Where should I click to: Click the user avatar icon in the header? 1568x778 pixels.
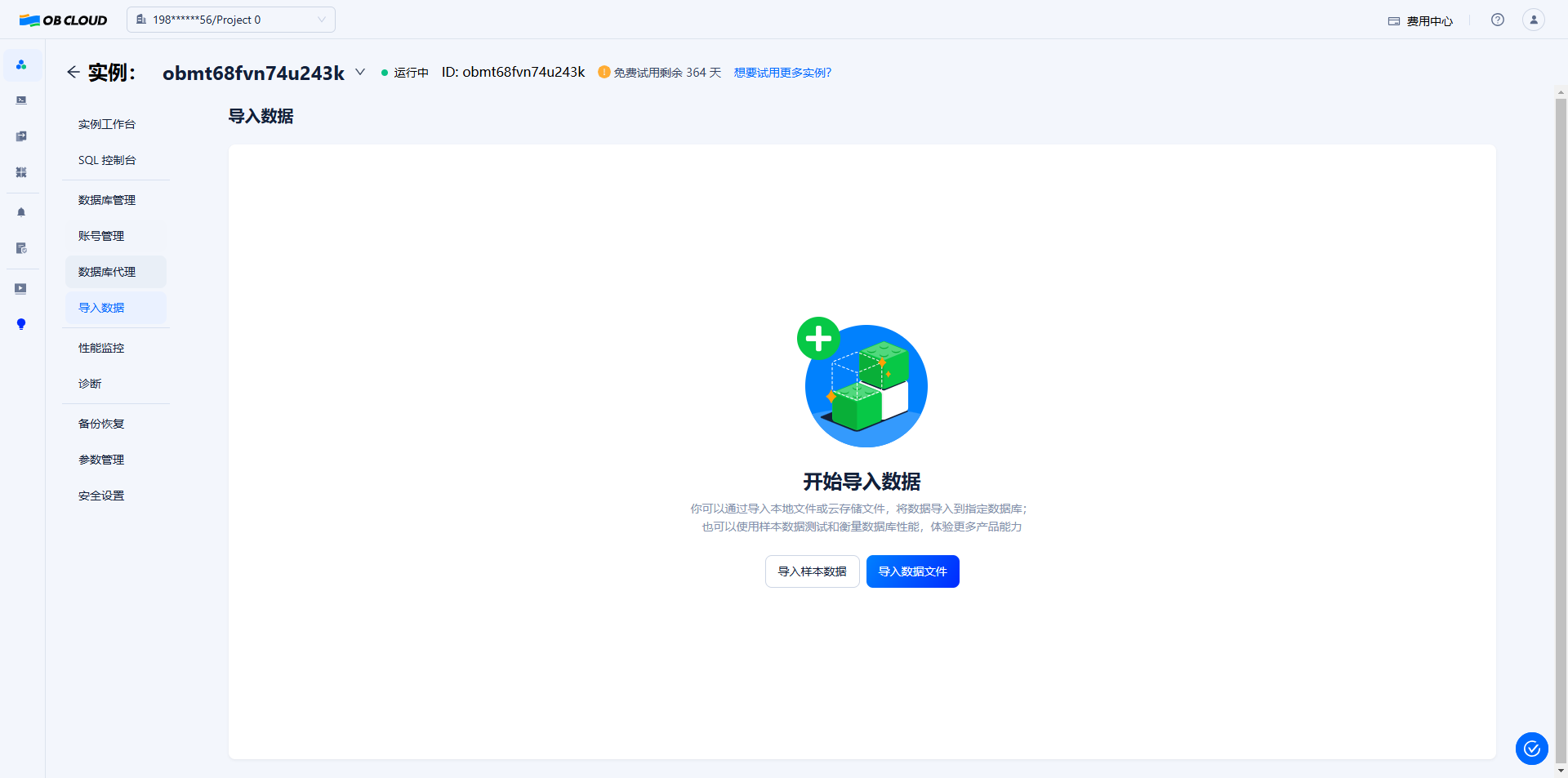[x=1534, y=20]
